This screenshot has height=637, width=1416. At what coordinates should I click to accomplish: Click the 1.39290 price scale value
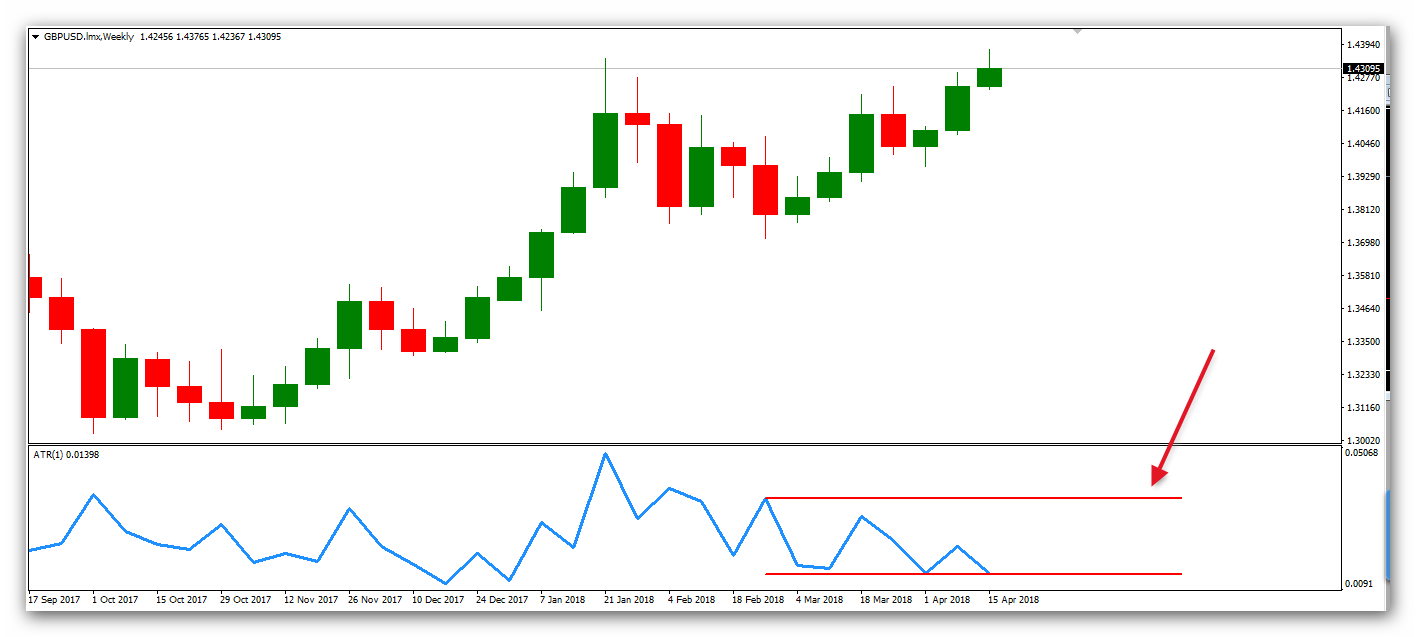(1364, 177)
